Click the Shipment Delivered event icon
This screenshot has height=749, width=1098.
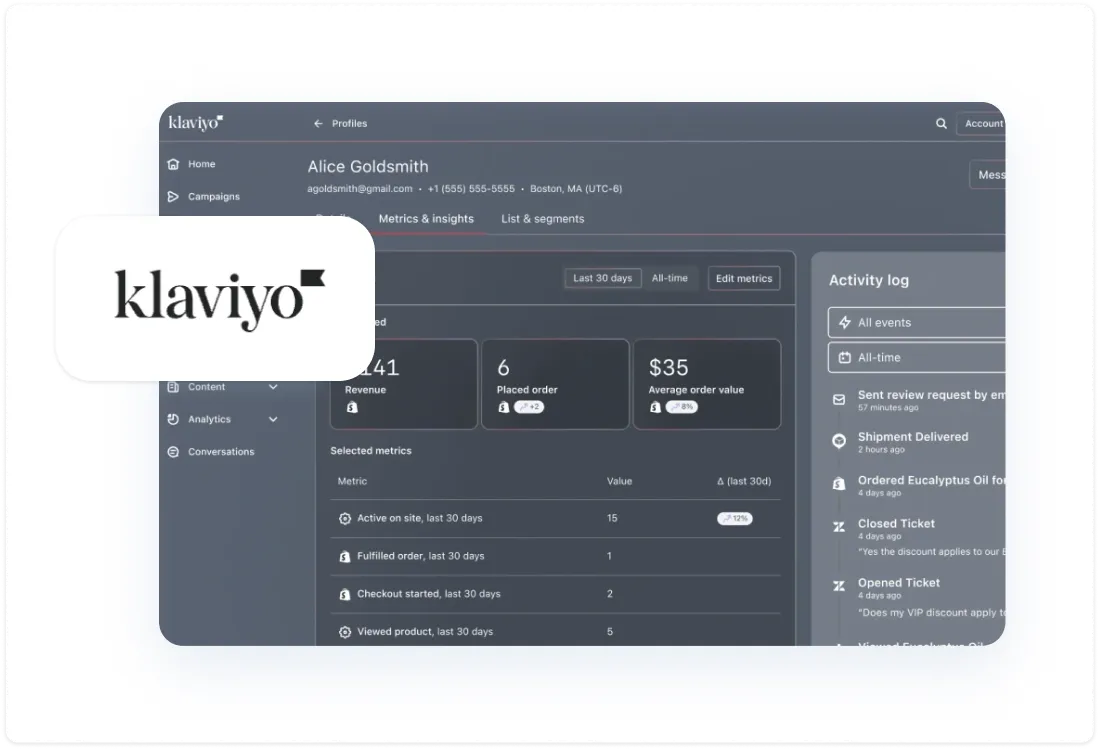839,441
